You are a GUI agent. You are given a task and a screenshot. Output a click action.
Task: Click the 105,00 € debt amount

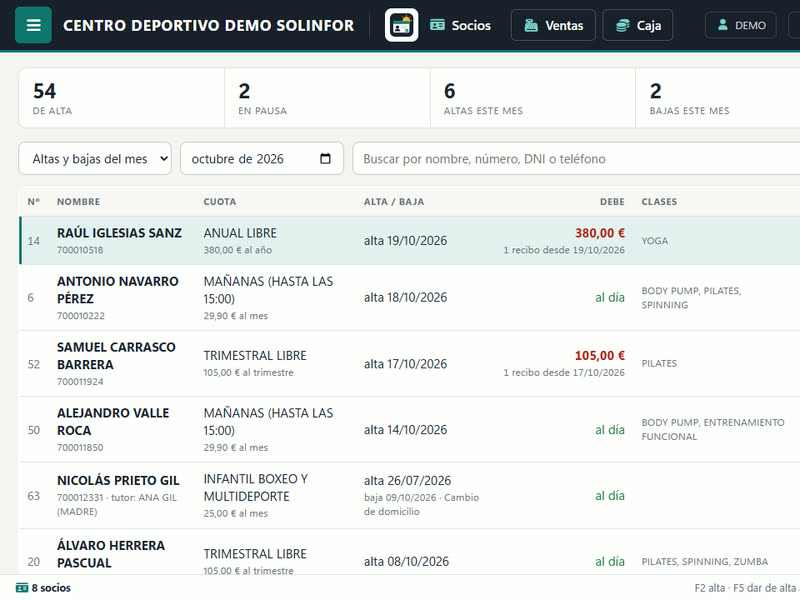[600, 356]
